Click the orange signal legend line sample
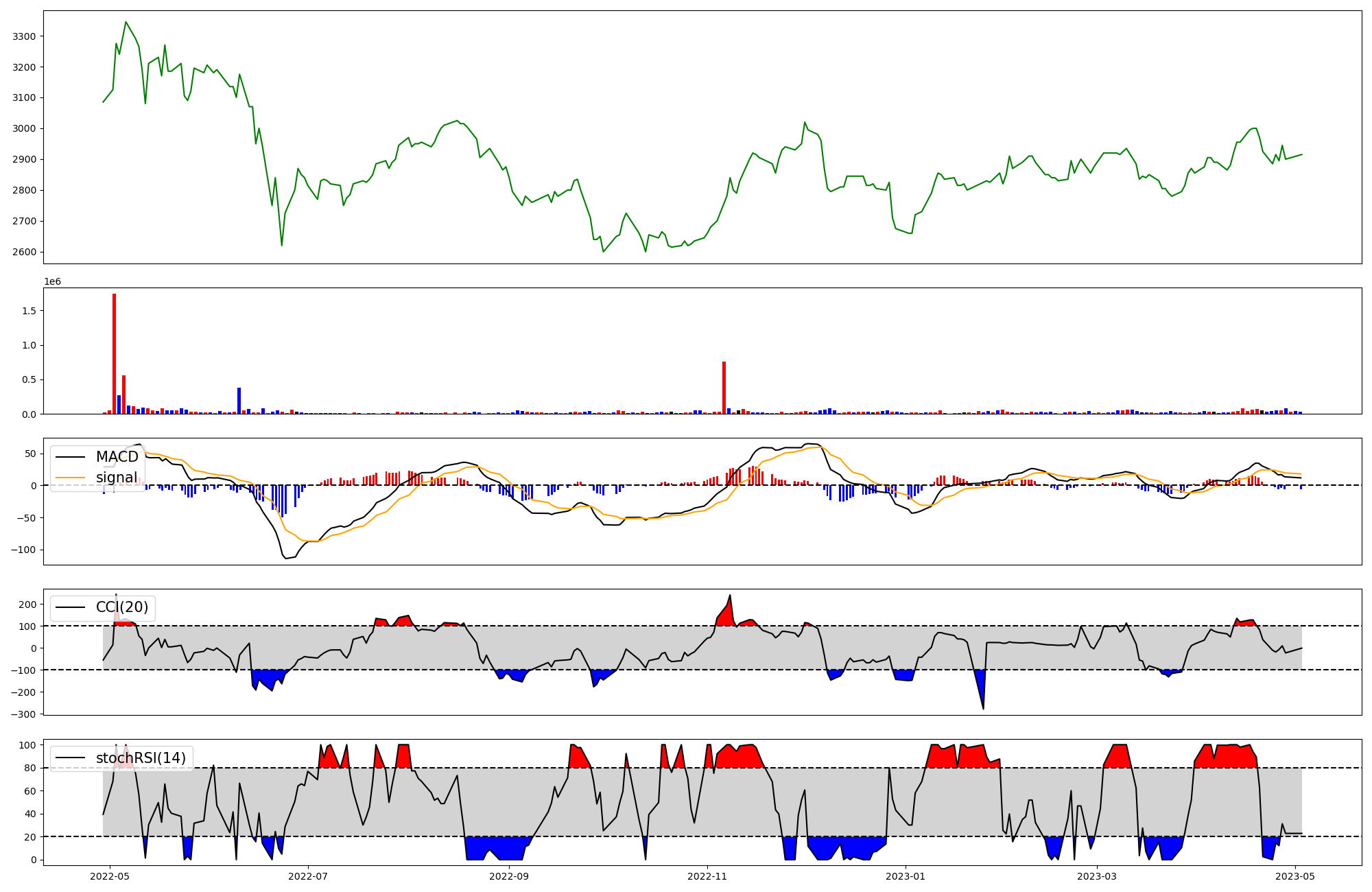The width and height of the screenshot is (1372, 892). pos(70,478)
